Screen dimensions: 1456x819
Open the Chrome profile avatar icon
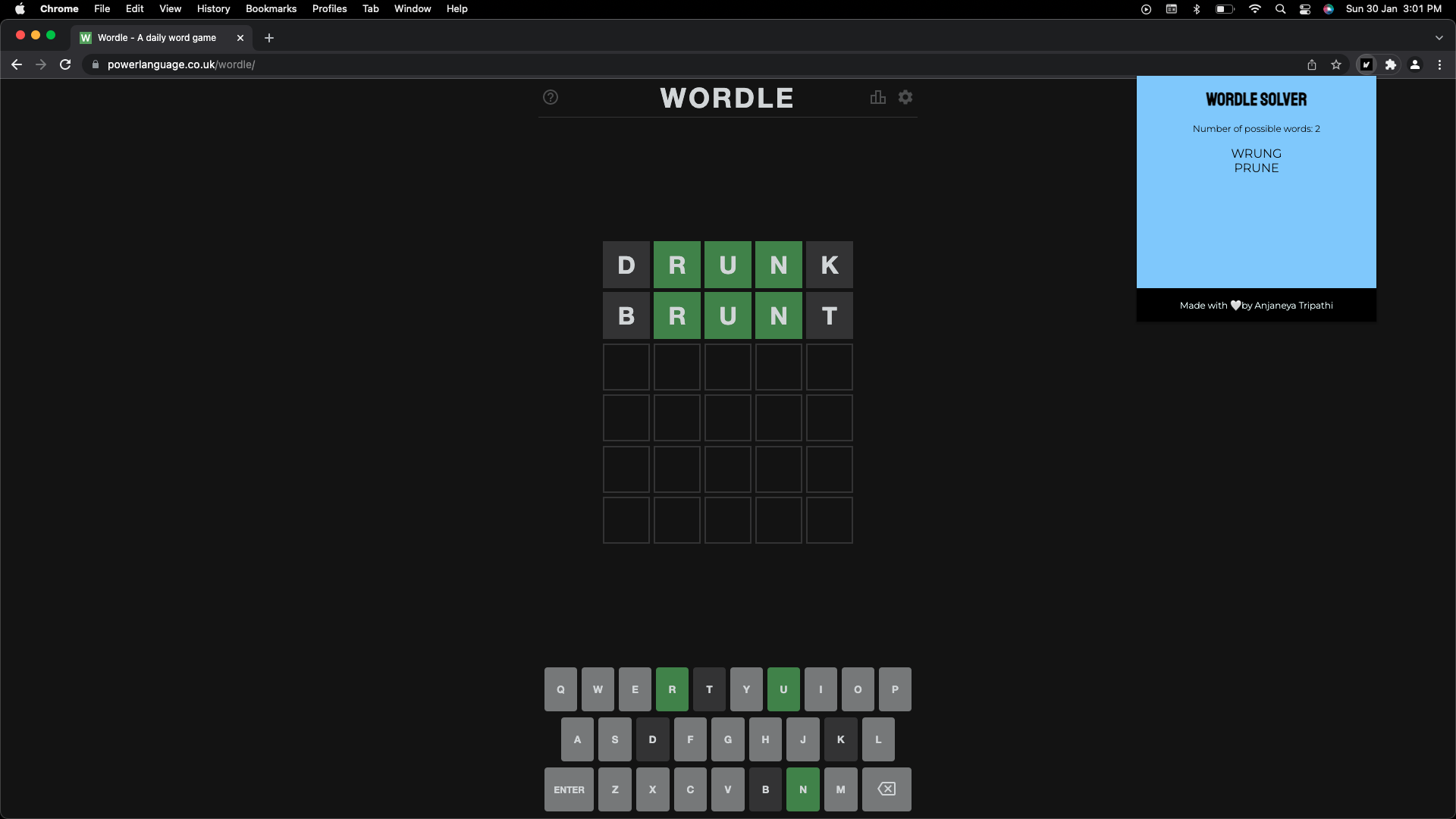(1415, 64)
